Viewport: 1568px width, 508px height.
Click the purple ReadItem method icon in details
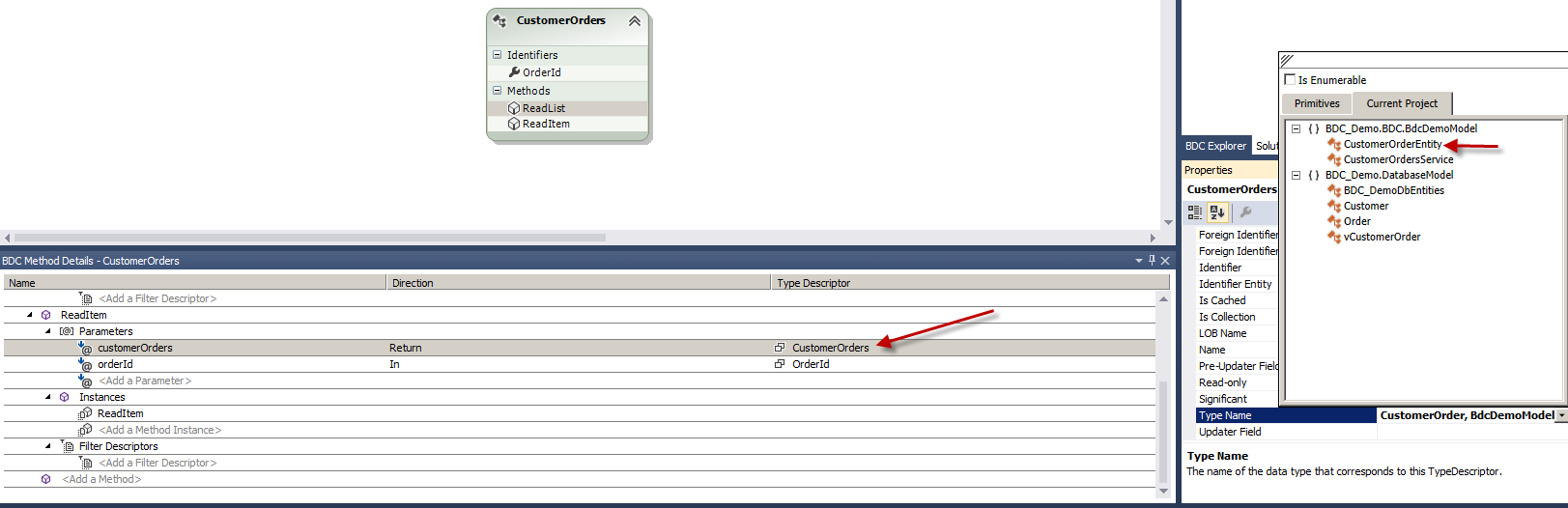point(45,315)
